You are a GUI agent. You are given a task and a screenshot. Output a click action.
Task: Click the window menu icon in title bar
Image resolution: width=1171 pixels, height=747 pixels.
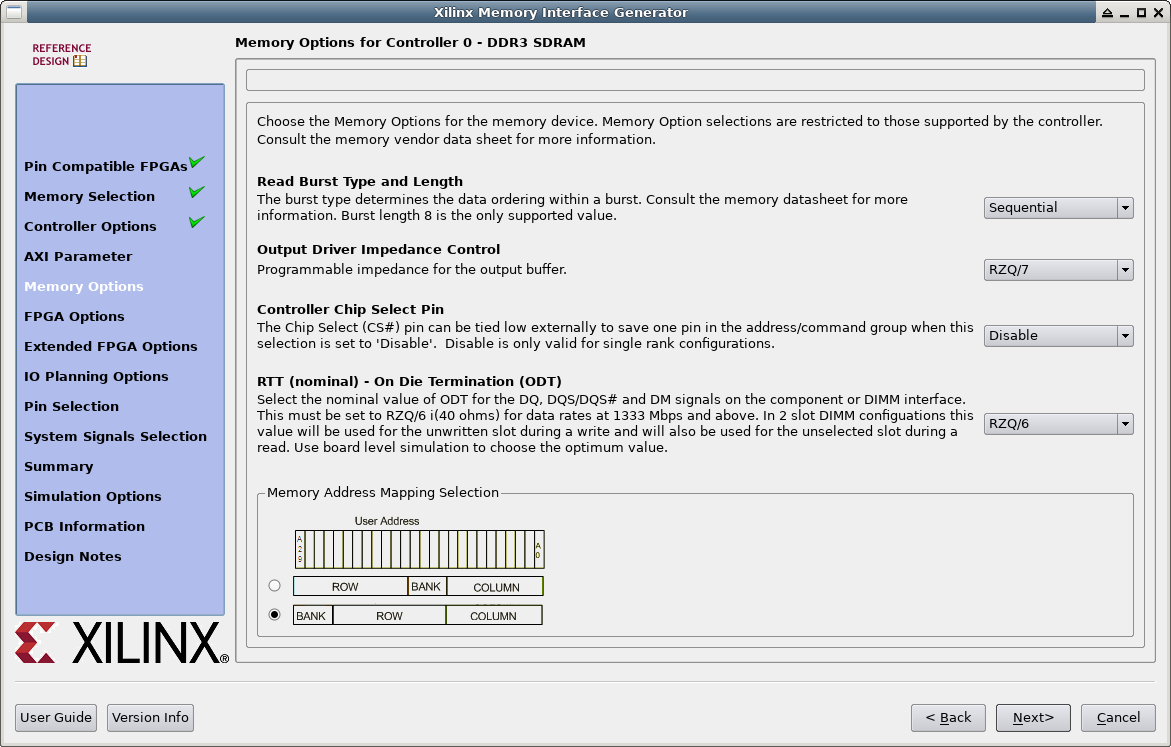click(x=13, y=12)
